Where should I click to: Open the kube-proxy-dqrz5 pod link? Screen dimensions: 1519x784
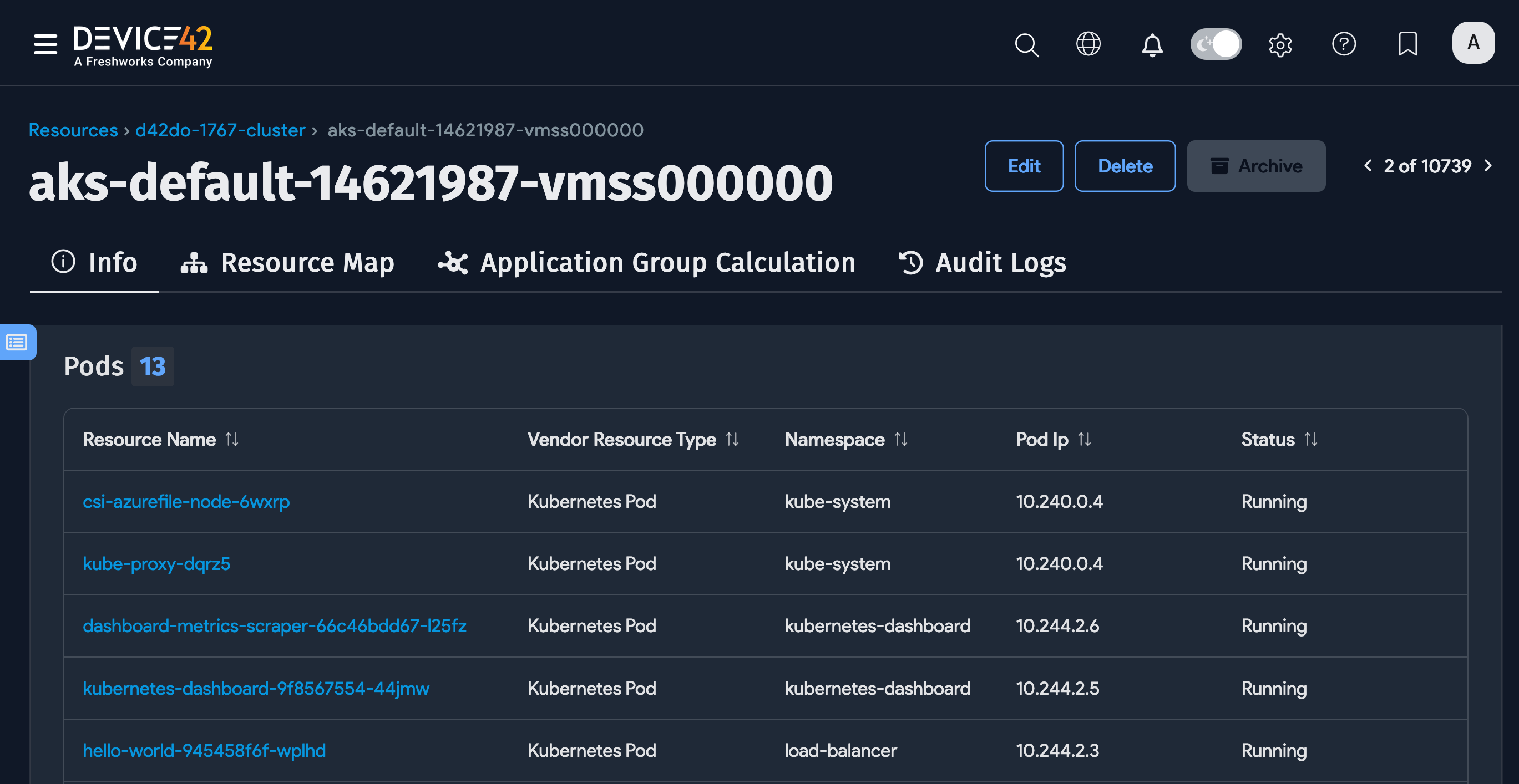[156, 563]
